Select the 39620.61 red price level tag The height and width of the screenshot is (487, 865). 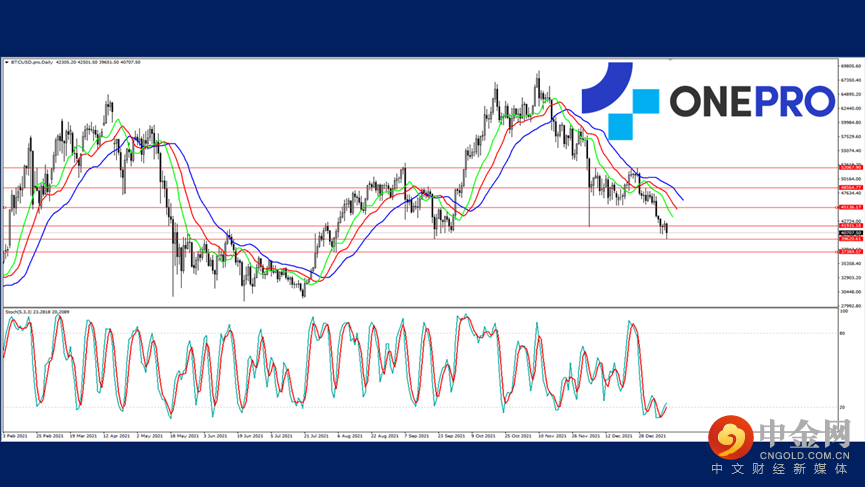click(851, 239)
